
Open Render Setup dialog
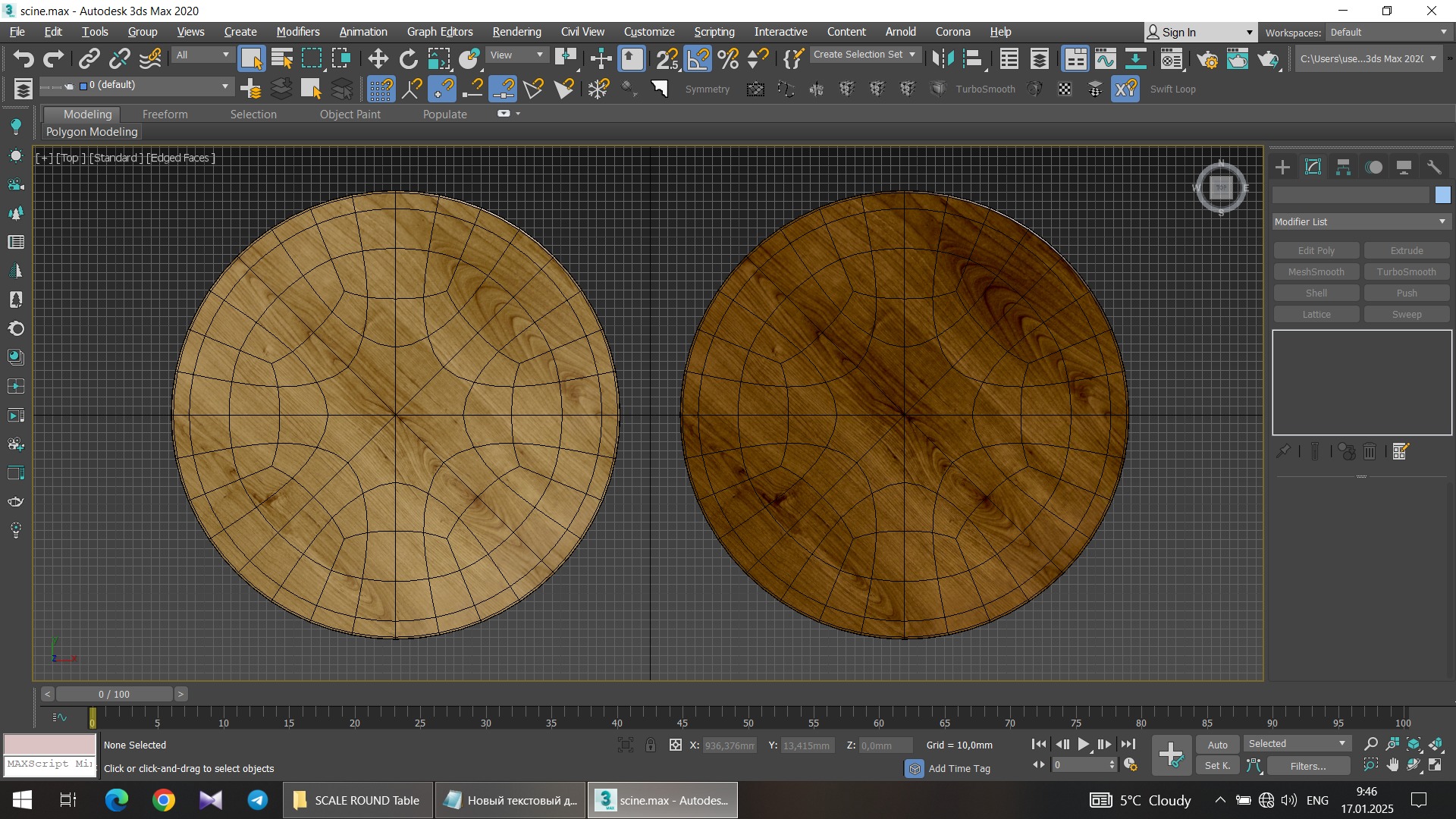point(1207,58)
